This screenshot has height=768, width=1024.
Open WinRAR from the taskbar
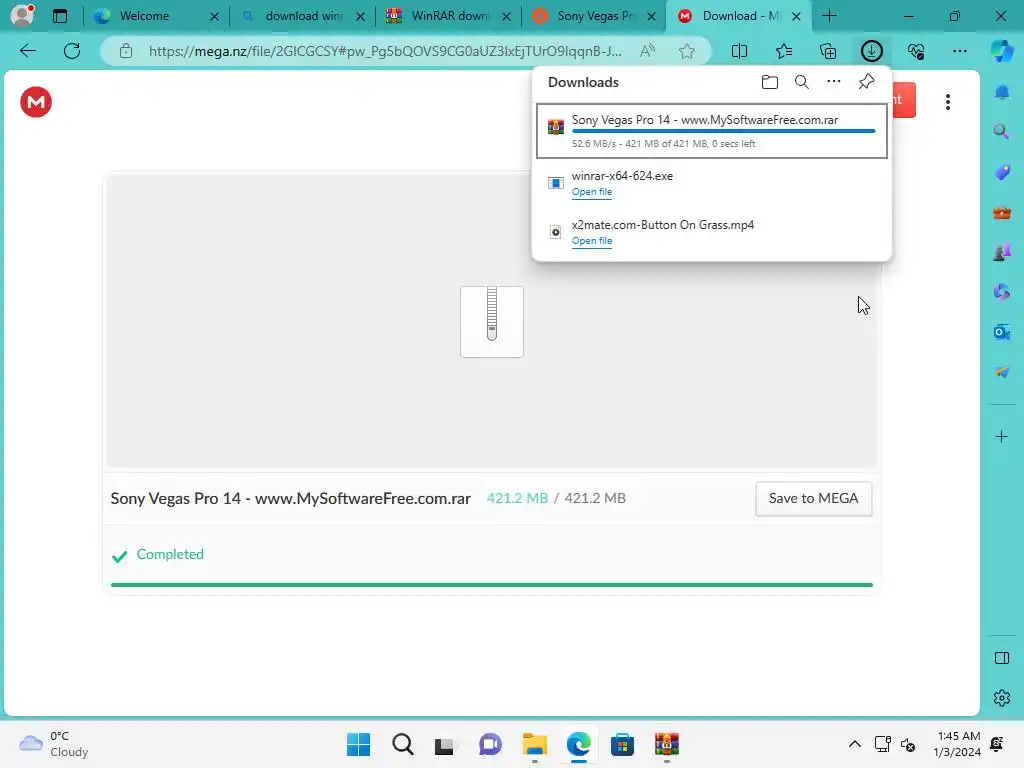[667, 744]
